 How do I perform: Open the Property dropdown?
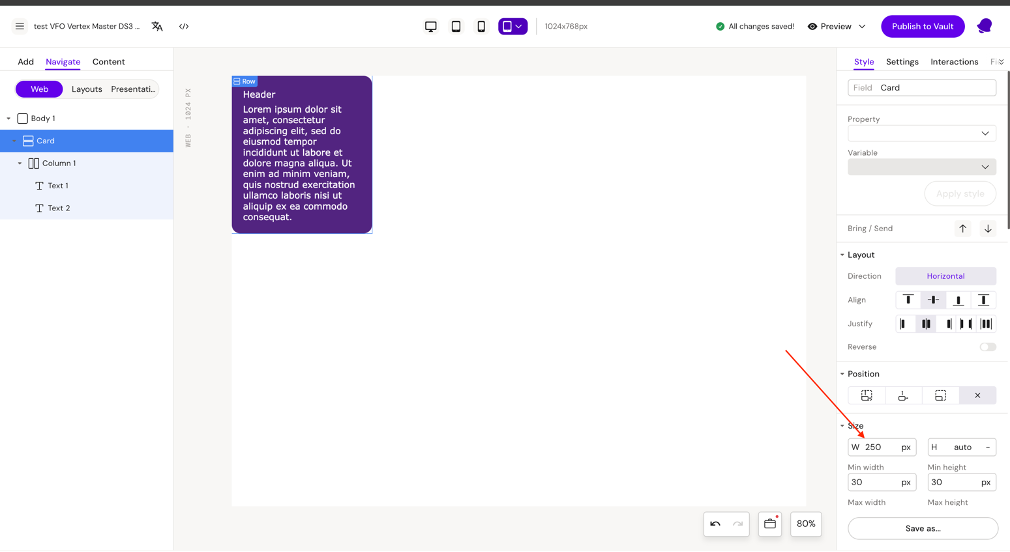(x=921, y=133)
